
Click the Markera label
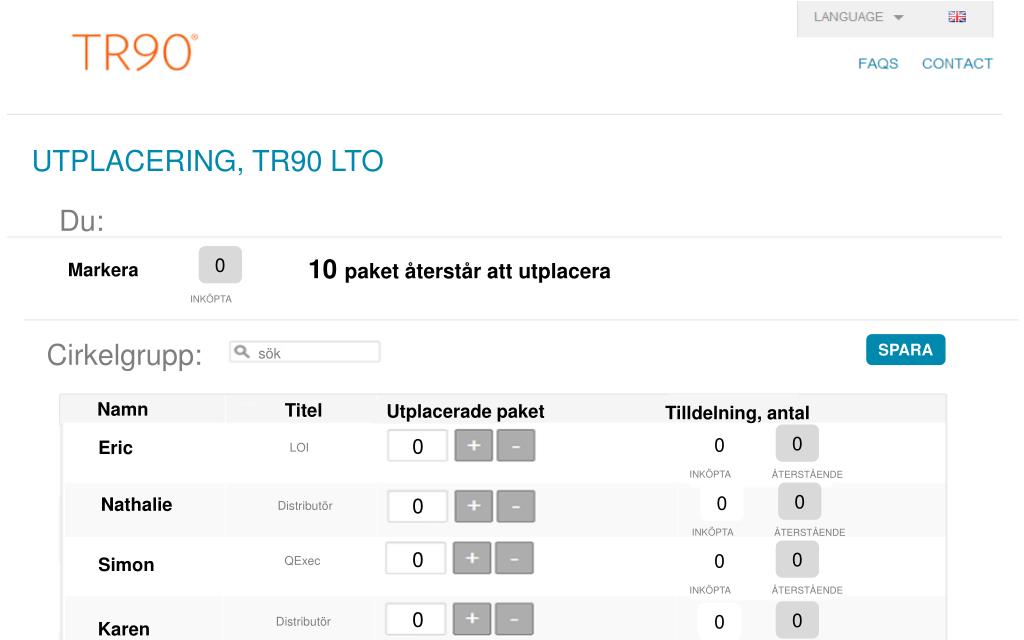103,270
